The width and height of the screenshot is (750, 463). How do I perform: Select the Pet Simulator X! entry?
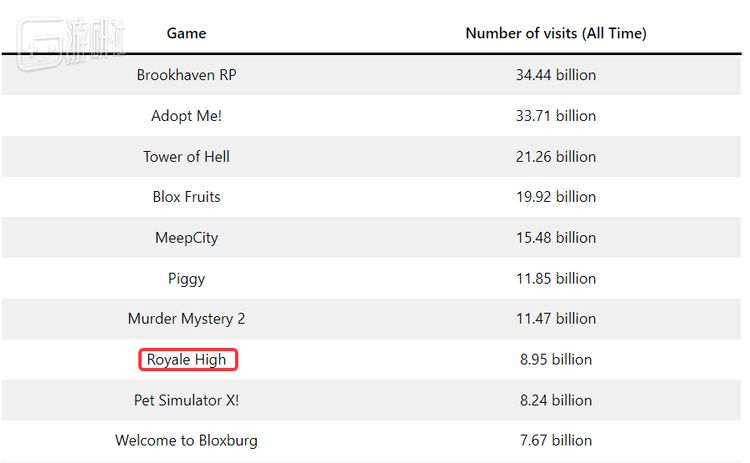pos(186,400)
